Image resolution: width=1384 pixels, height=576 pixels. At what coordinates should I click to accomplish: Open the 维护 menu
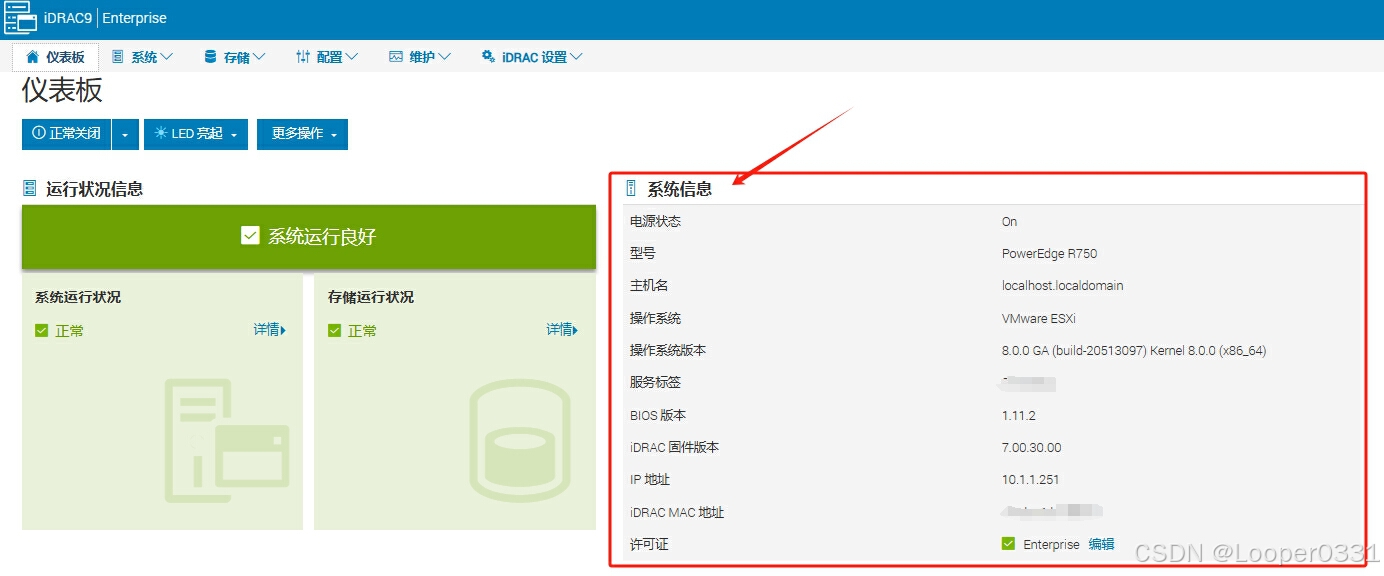coord(420,57)
